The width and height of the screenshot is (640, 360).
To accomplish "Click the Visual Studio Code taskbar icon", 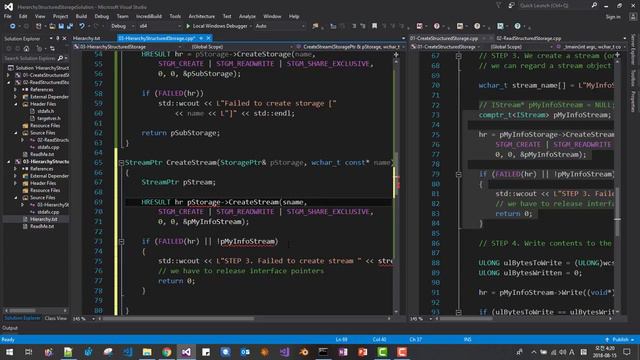I will coord(127,352).
